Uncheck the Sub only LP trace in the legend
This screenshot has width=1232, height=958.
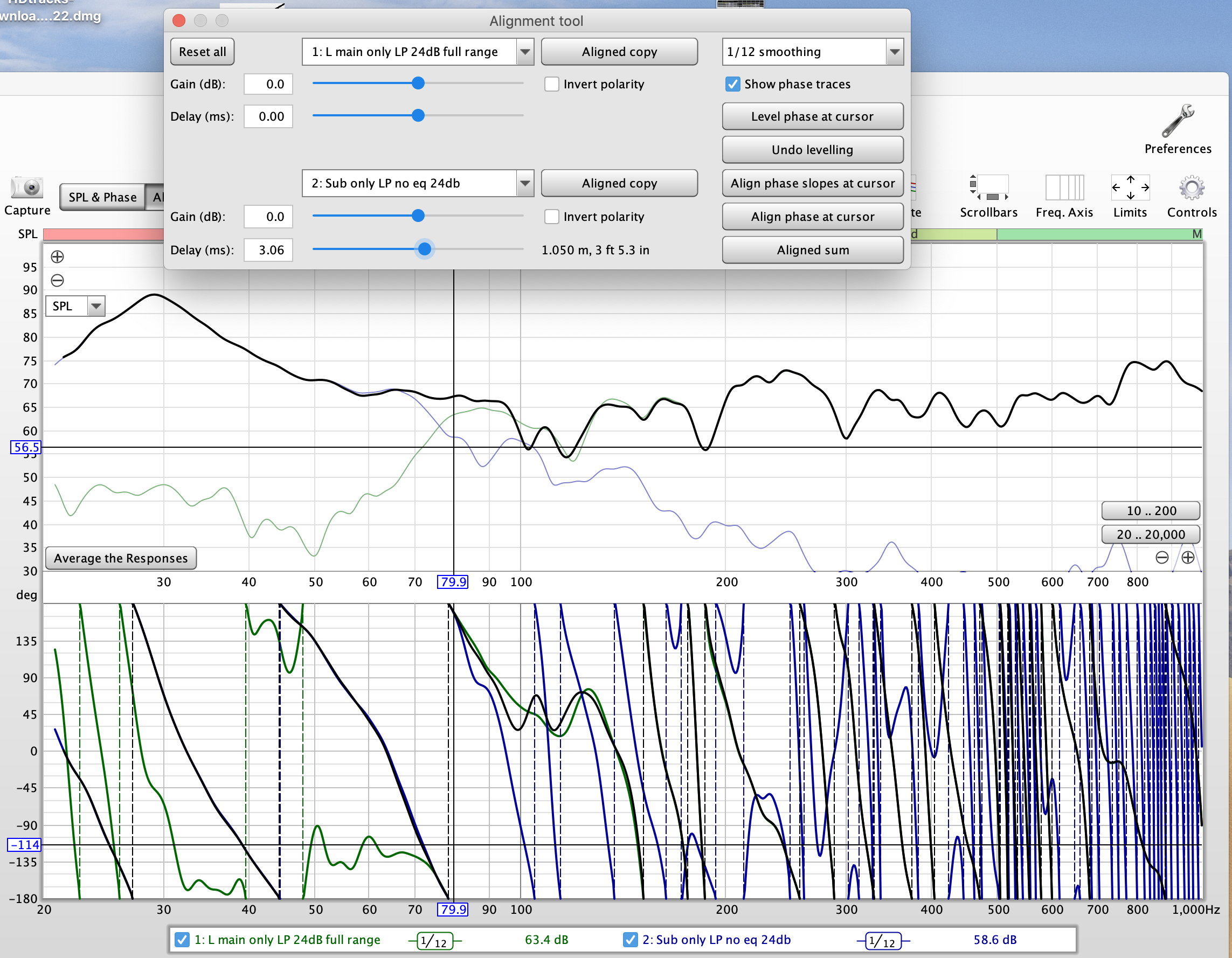[629, 939]
